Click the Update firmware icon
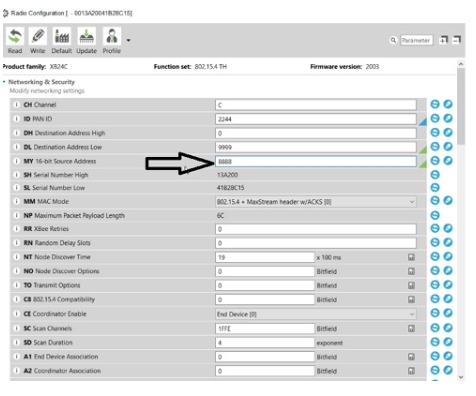 click(x=86, y=36)
